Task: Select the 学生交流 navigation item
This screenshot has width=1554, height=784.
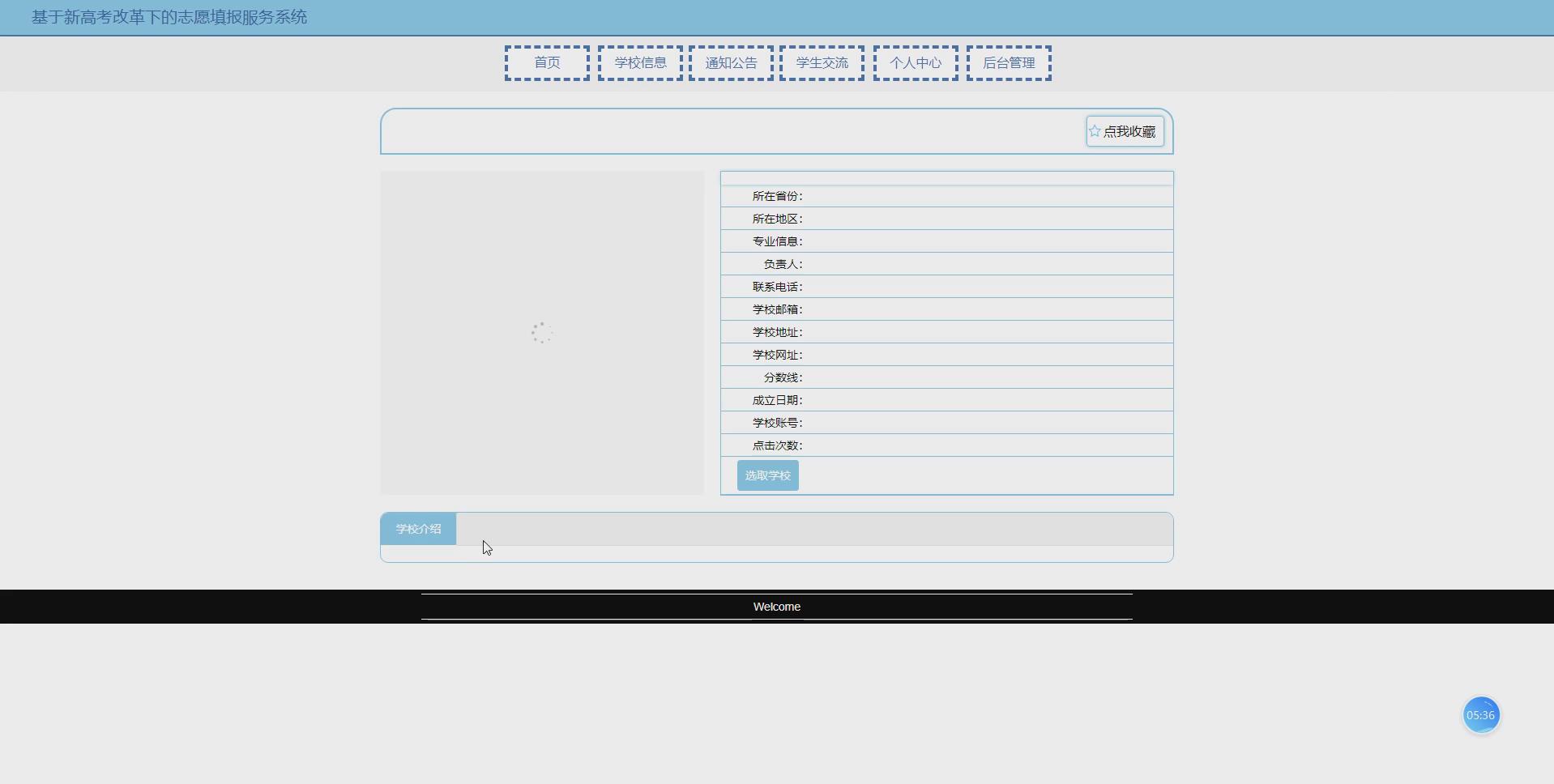Action: click(822, 63)
